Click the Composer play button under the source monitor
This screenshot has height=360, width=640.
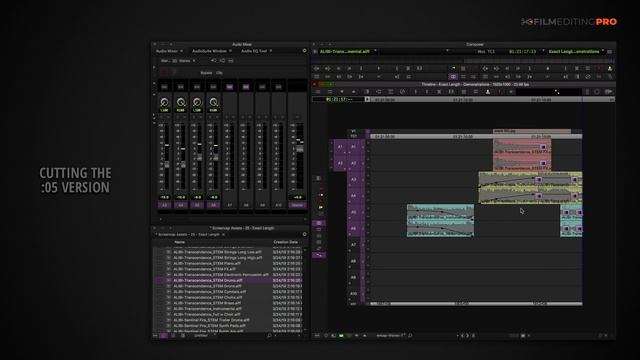[x=379, y=68]
